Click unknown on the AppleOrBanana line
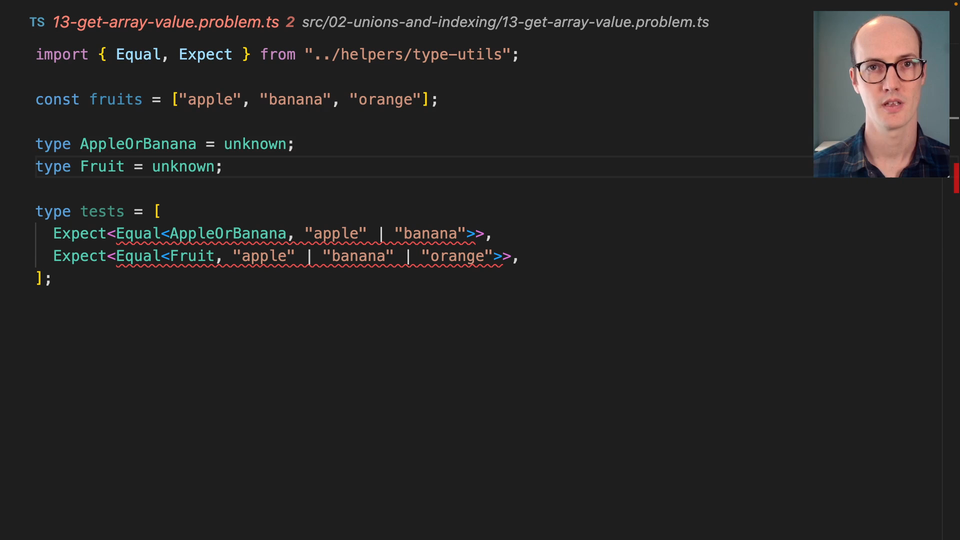 coord(255,144)
